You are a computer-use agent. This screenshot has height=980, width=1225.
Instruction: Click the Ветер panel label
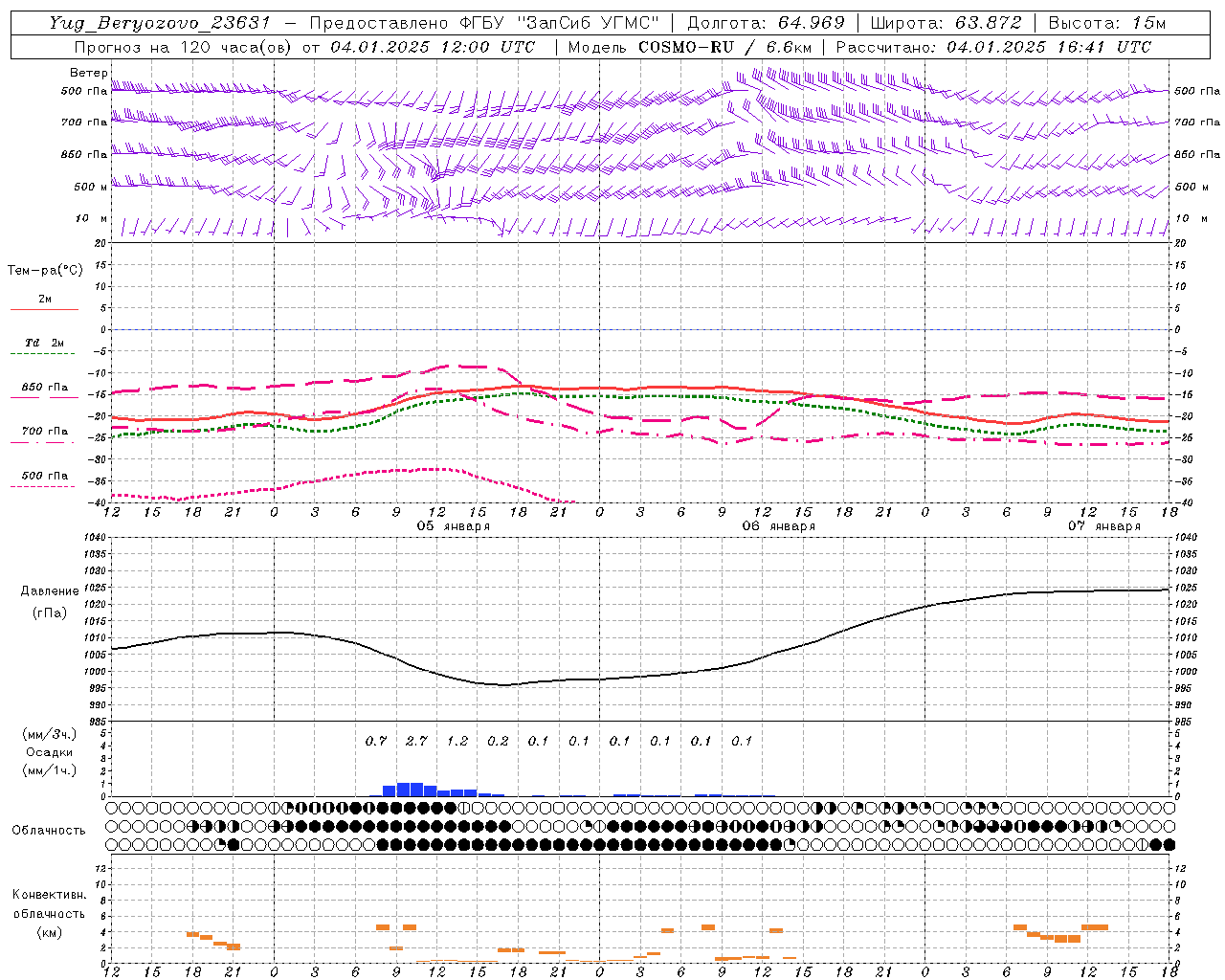tap(89, 73)
